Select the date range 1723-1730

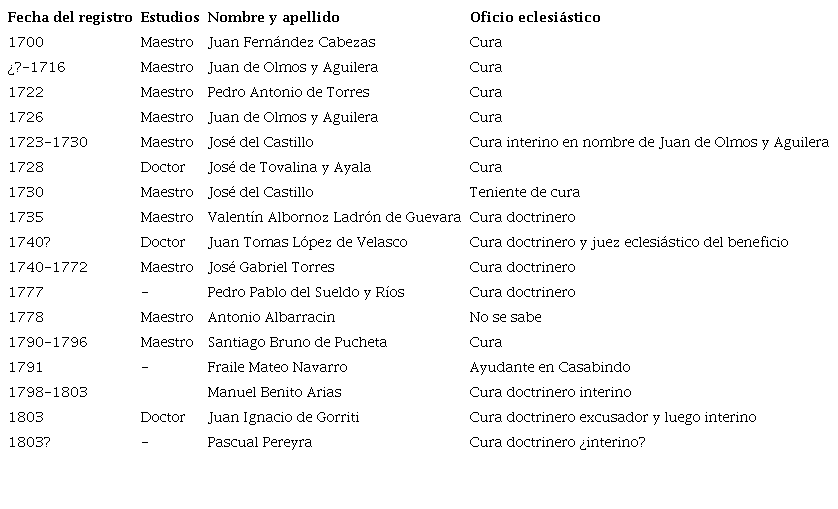coord(47,143)
